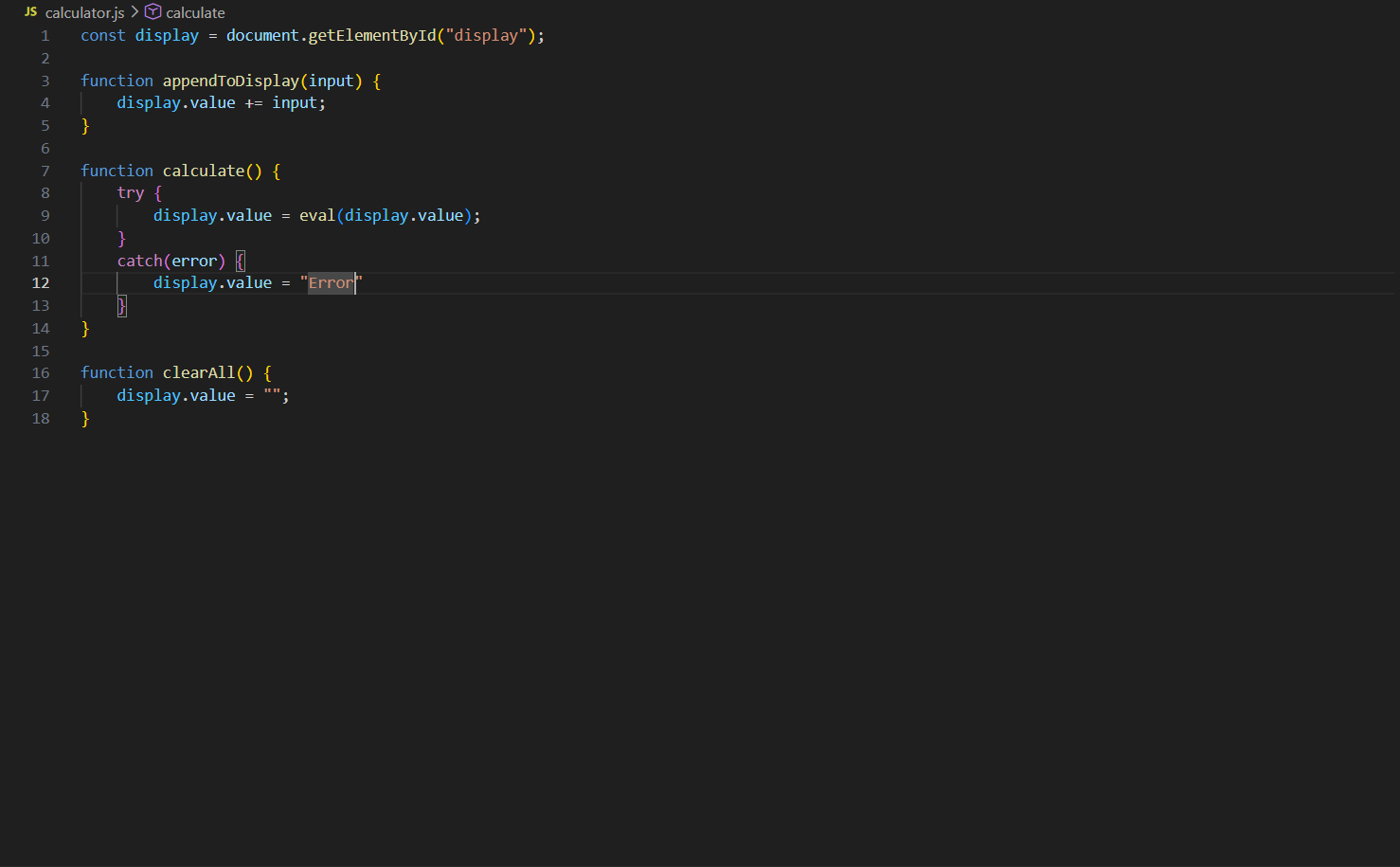Click 'appendToDisplay' function name
Screen dimensions: 1400x867
[231, 81]
